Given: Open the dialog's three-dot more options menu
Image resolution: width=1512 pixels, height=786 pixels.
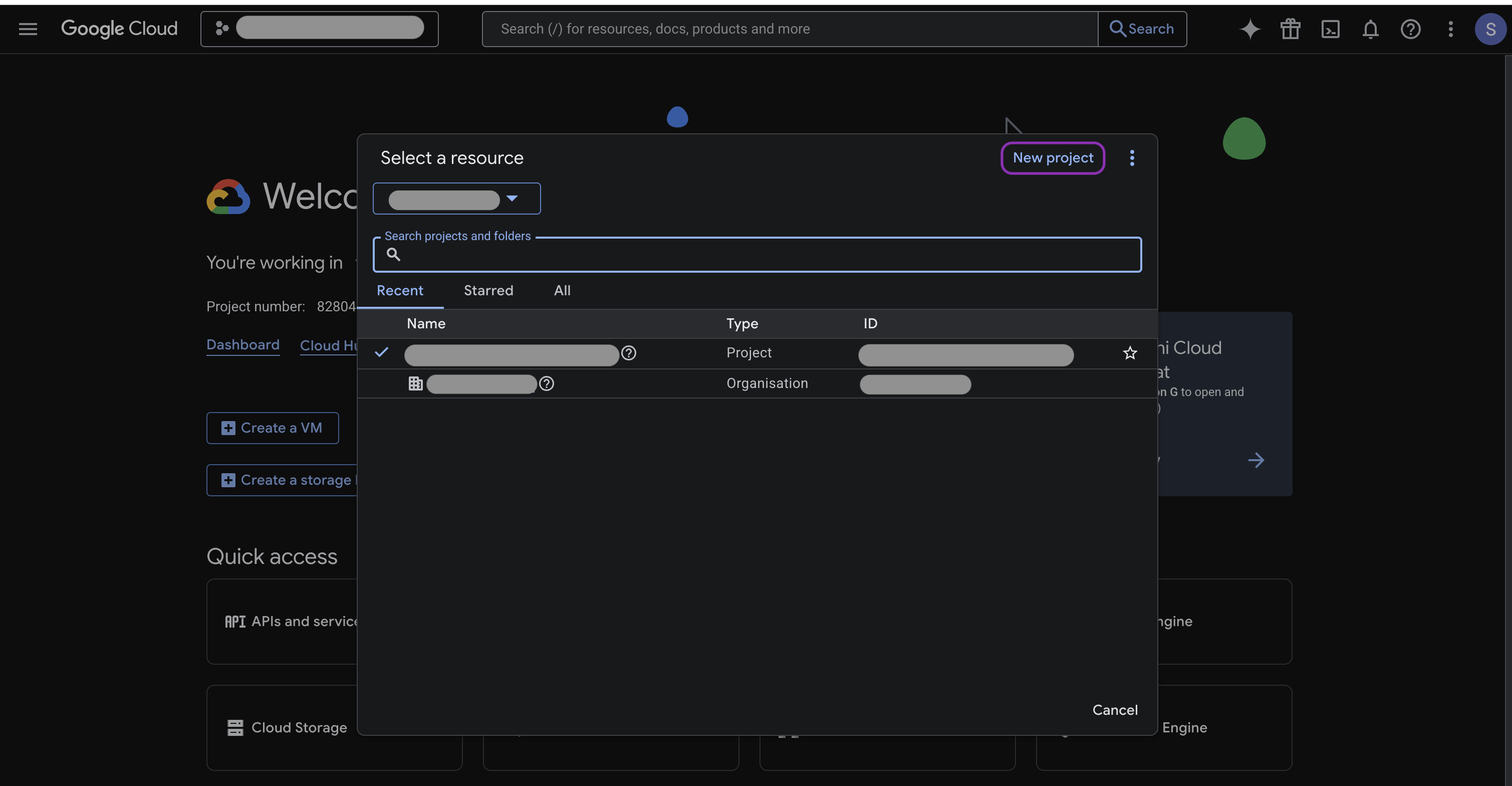Looking at the screenshot, I should tap(1132, 158).
